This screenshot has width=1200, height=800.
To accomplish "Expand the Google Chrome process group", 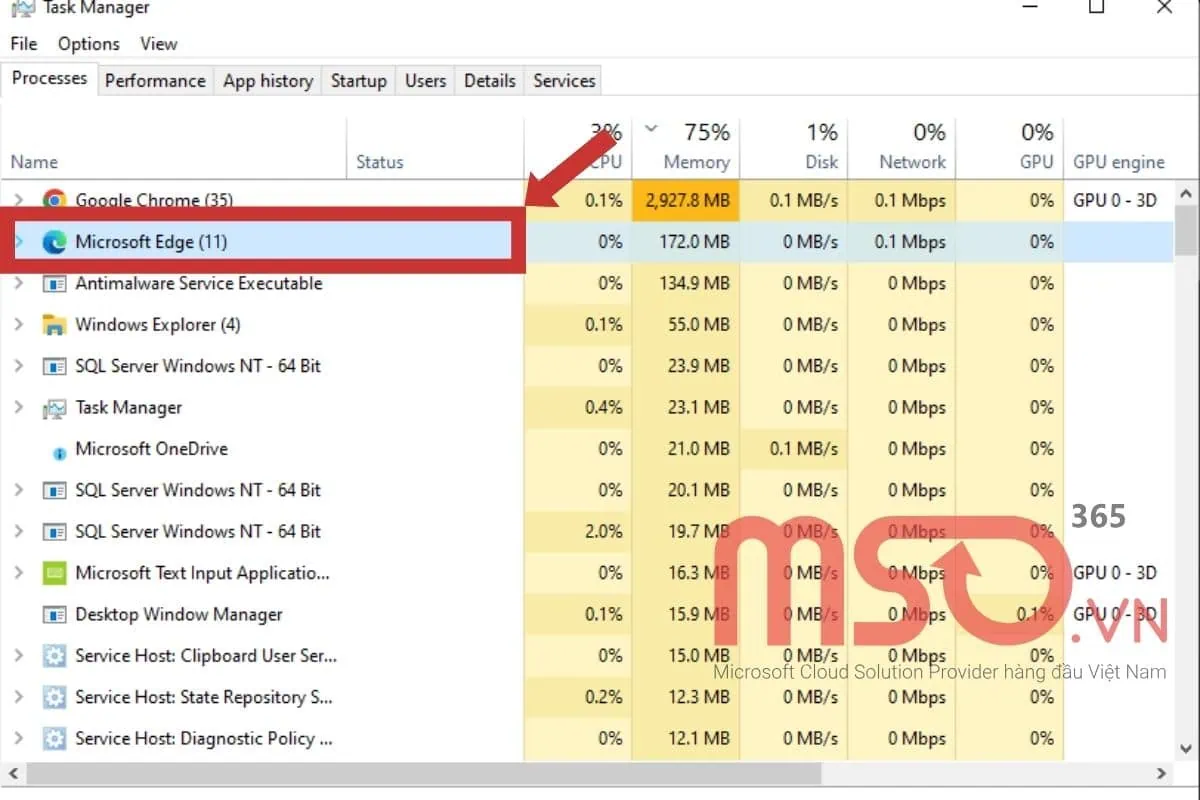I will tap(18, 200).
